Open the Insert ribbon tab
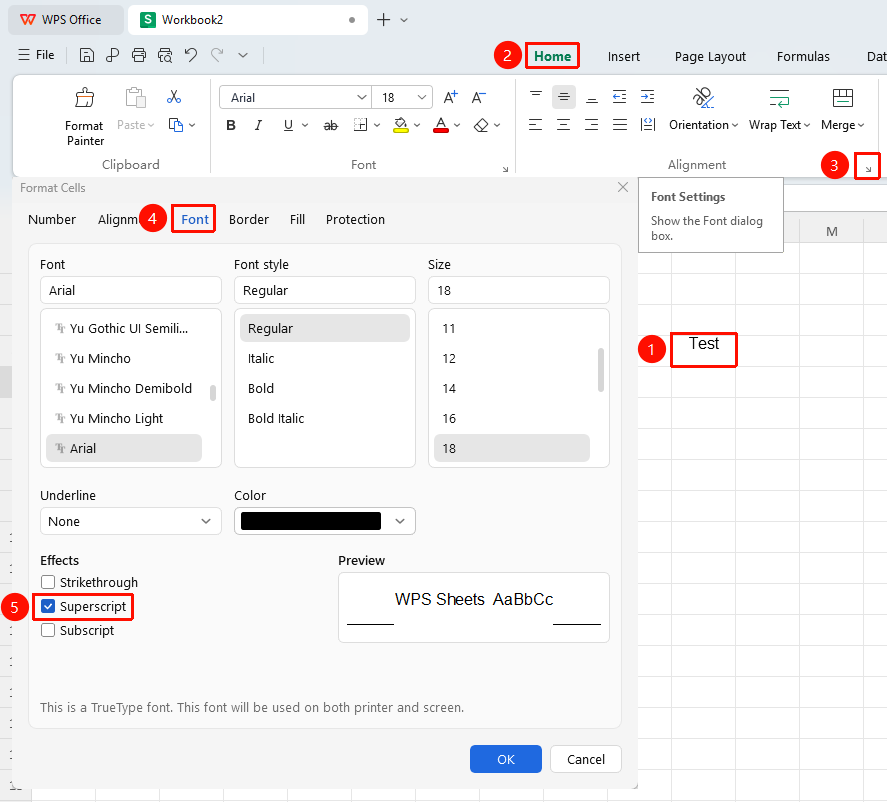The image size is (887, 802). [624, 57]
